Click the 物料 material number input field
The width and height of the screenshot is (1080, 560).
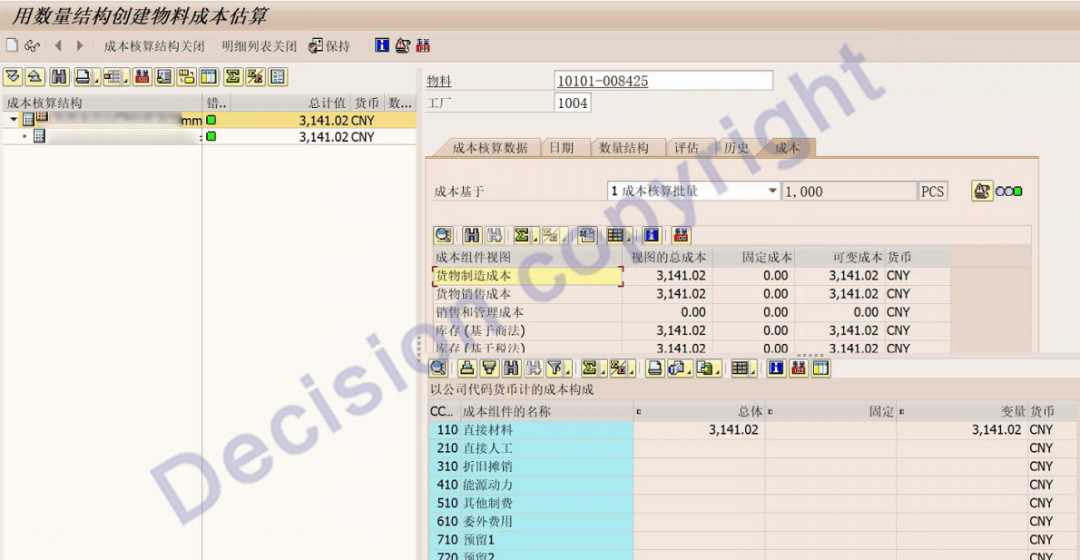[663, 81]
